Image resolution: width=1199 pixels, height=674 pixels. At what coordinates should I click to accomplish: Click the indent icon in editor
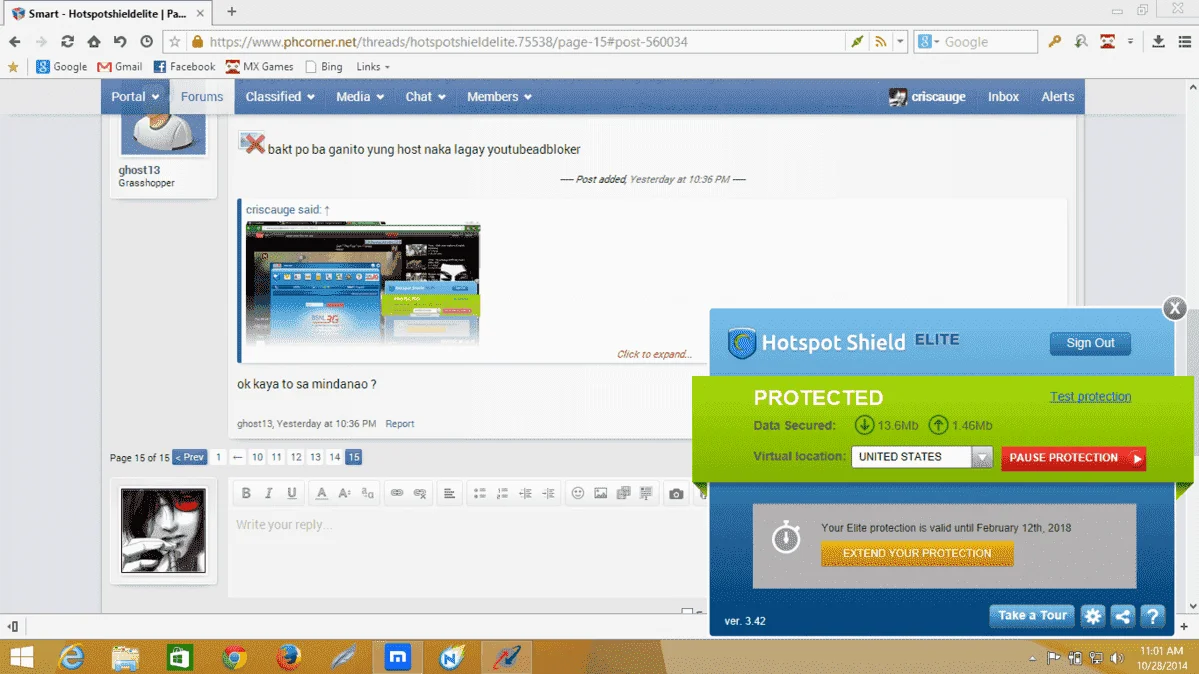pyautogui.click(x=548, y=493)
